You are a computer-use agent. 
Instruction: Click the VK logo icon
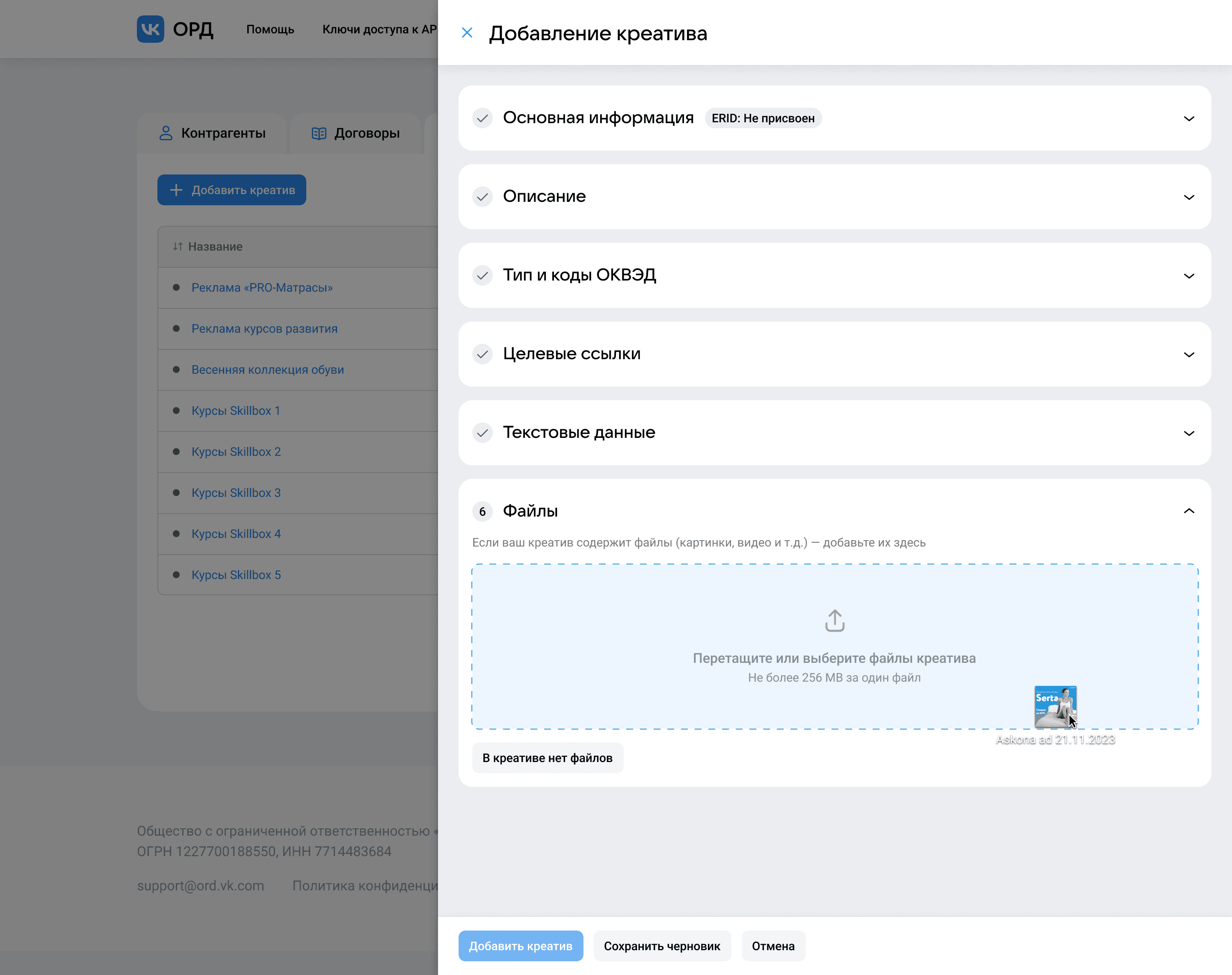pyautogui.click(x=150, y=29)
